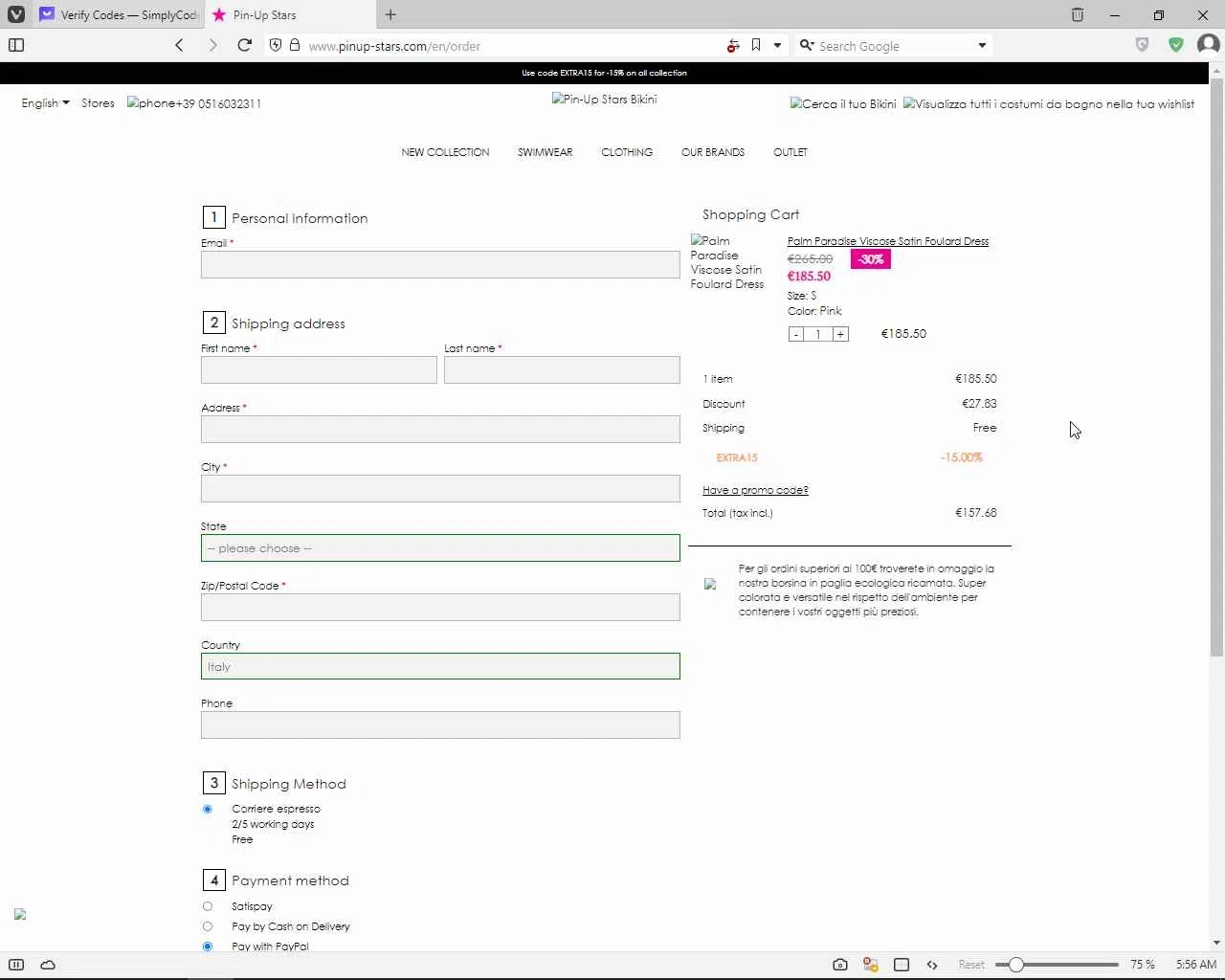The height and width of the screenshot is (980, 1225).
Task: Select Satispay payment method
Action: click(208, 906)
